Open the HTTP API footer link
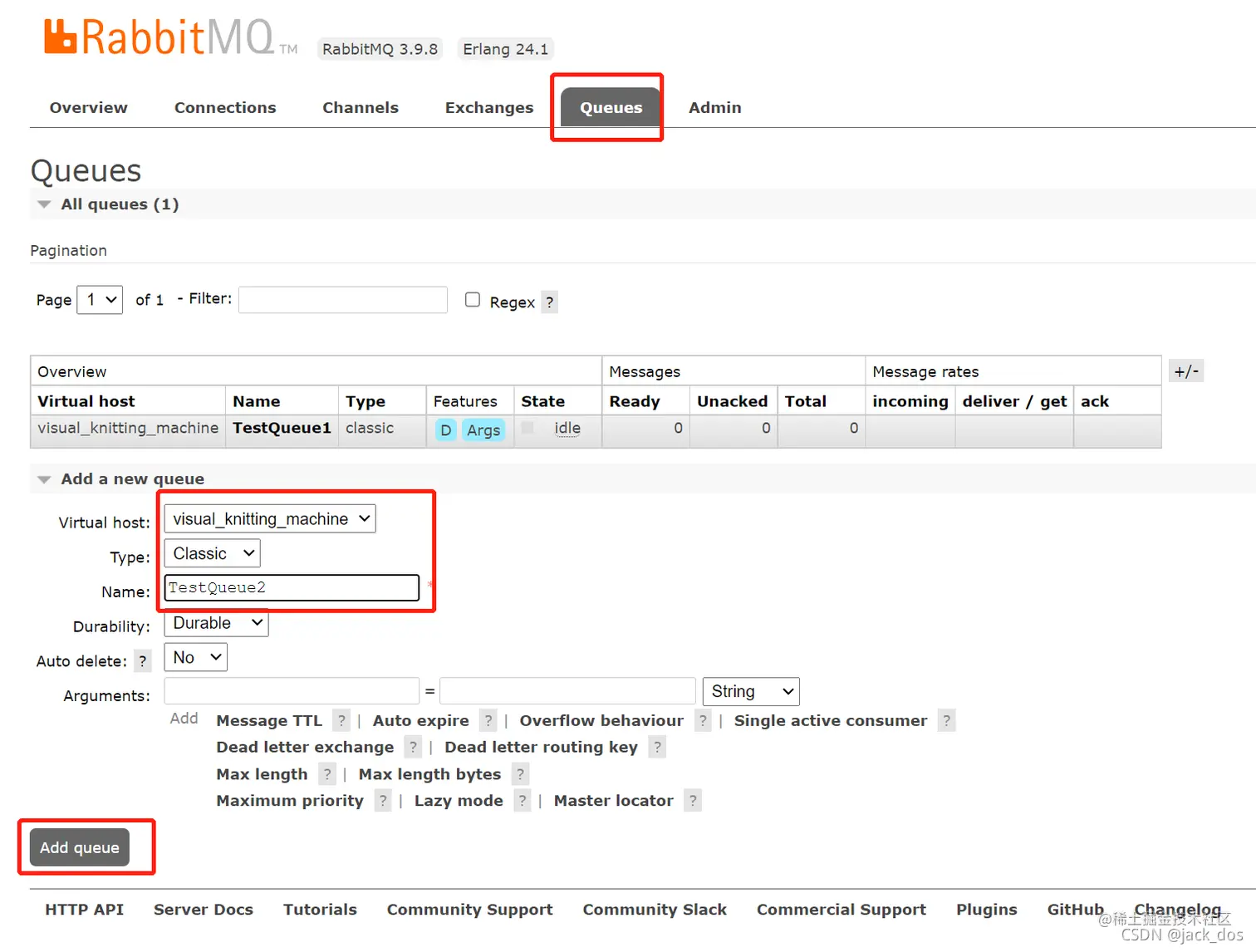1256x952 pixels. [85, 910]
